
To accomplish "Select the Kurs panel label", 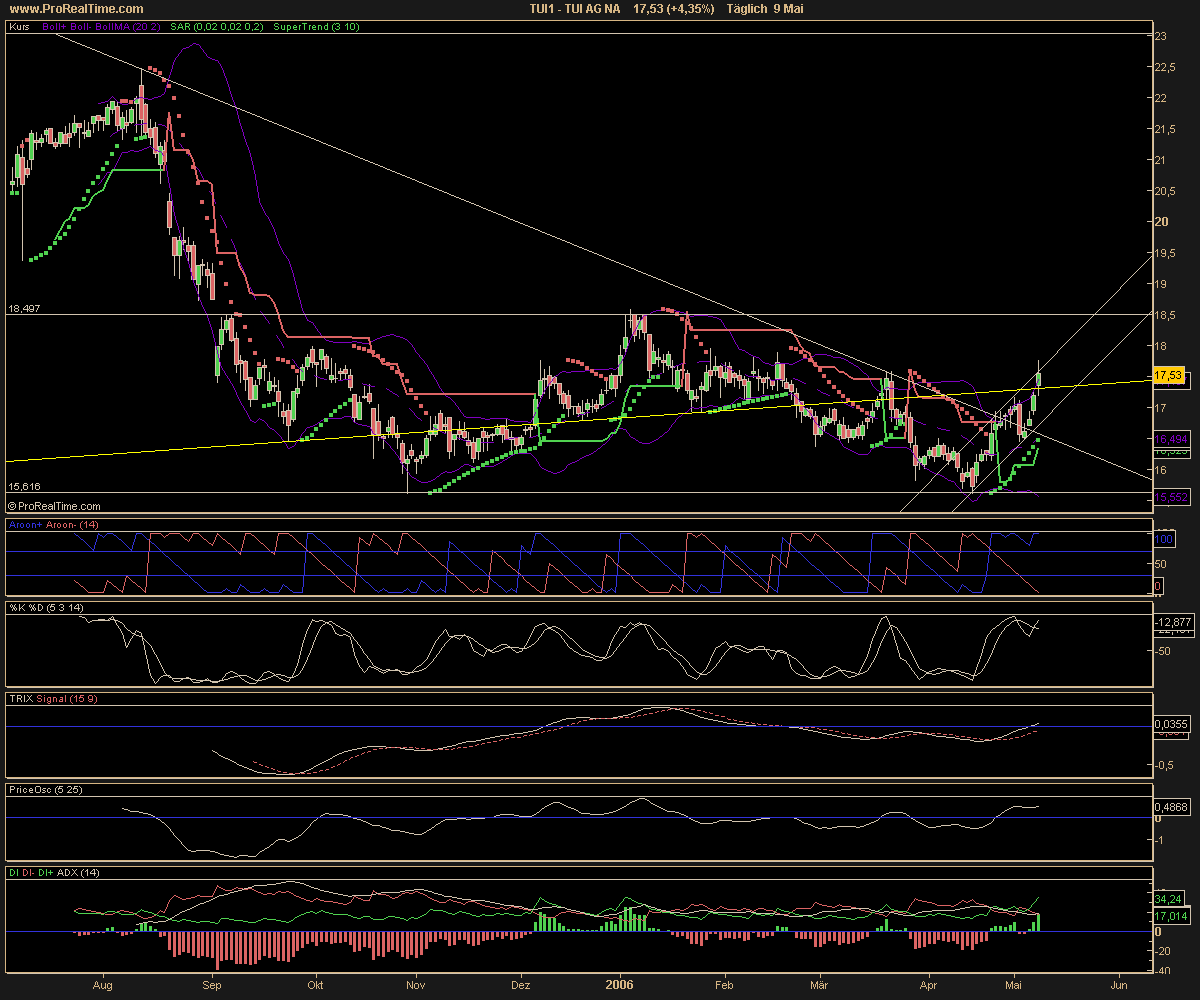I will [19, 27].
